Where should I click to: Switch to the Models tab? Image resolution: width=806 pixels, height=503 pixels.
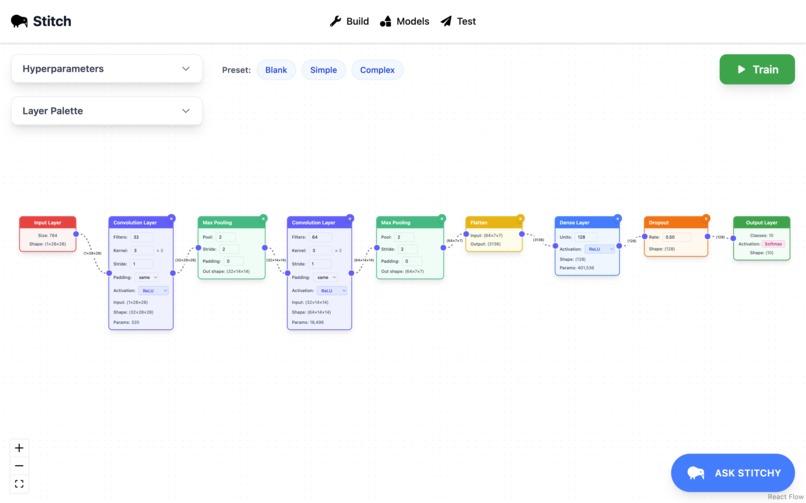coord(405,21)
